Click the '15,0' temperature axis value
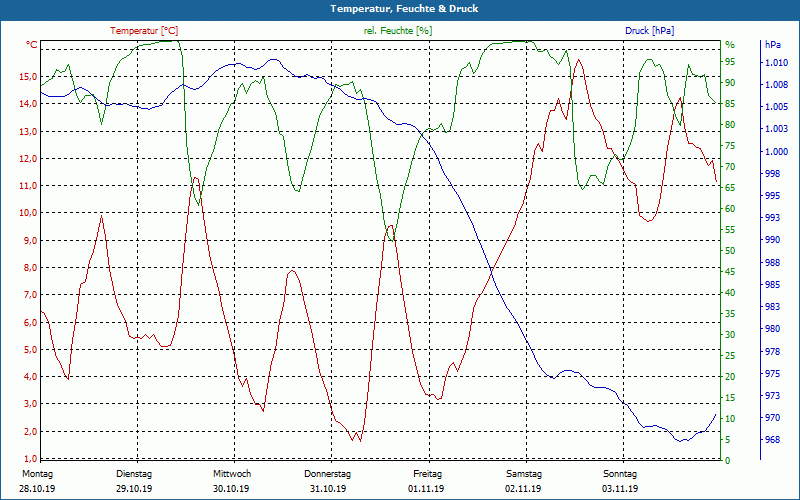This screenshot has width=800, height=500. pos(28,77)
